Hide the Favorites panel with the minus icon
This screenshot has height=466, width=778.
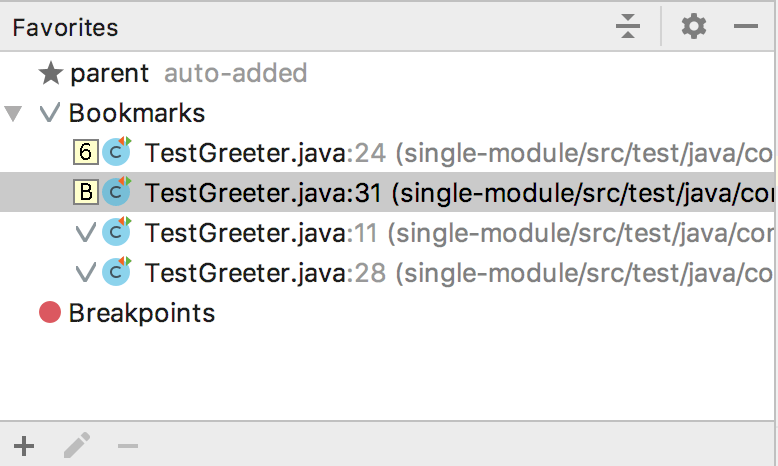pos(746,26)
